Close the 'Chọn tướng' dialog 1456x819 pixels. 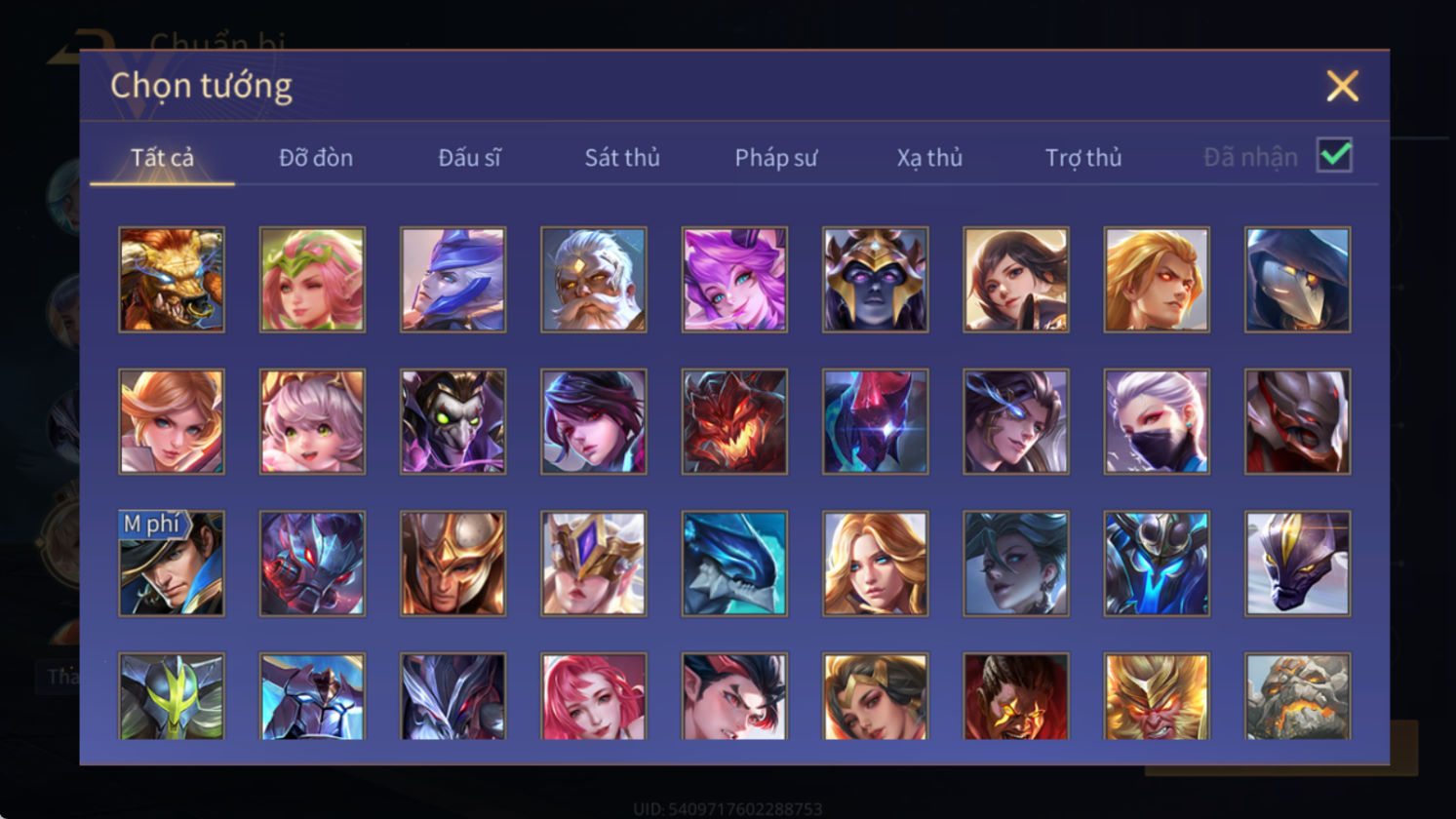[x=1342, y=86]
